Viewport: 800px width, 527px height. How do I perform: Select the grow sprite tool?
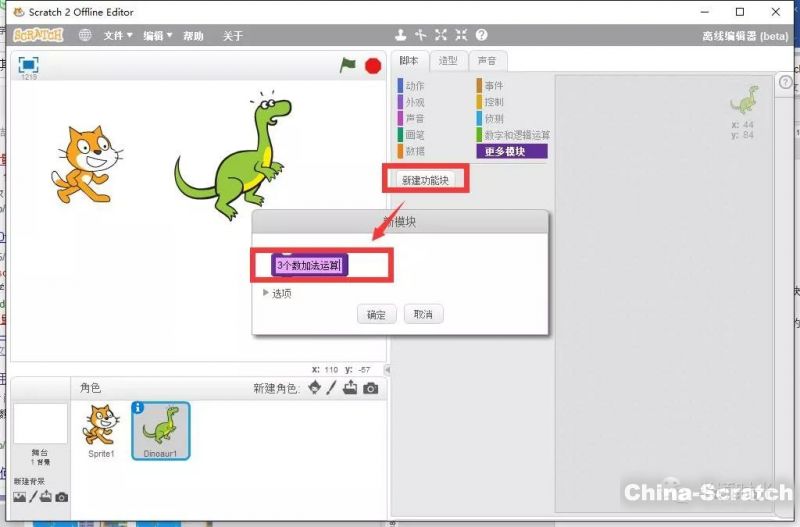coord(441,35)
